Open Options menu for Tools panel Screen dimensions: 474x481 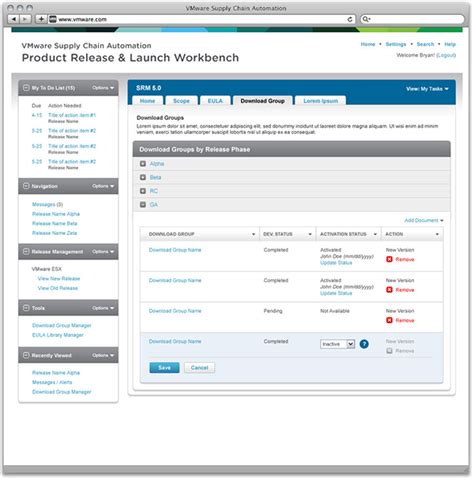pyautogui.click(x=103, y=308)
